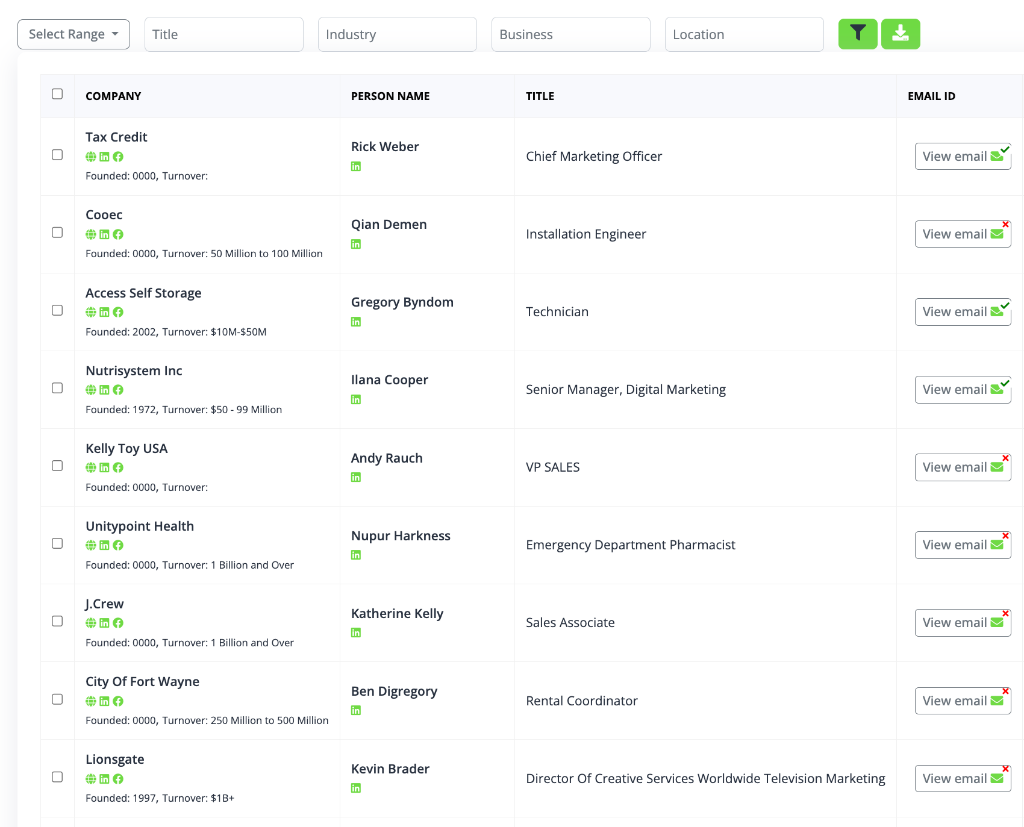View email for Rick Weber
The height and width of the screenshot is (827, 1024).
pyautogui.click(x=963, y=157)
